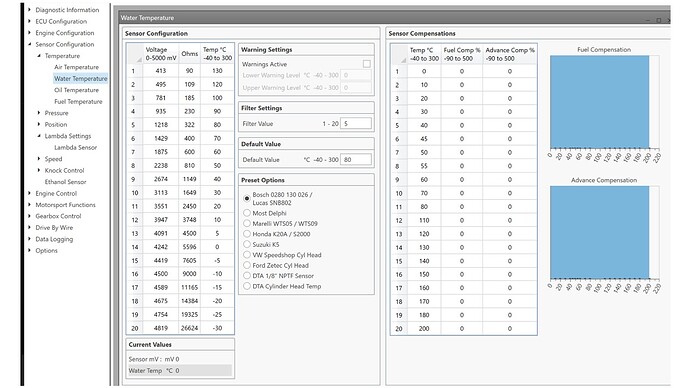Viewport: 690px width, 388px height.
Task: Click voltage cell 413 in row 1
Action: point(161,70)
